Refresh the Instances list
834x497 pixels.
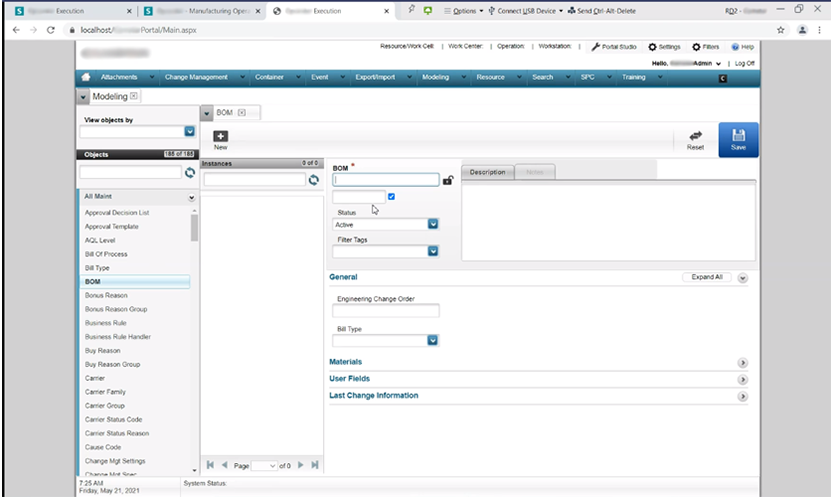coord(313,179)
